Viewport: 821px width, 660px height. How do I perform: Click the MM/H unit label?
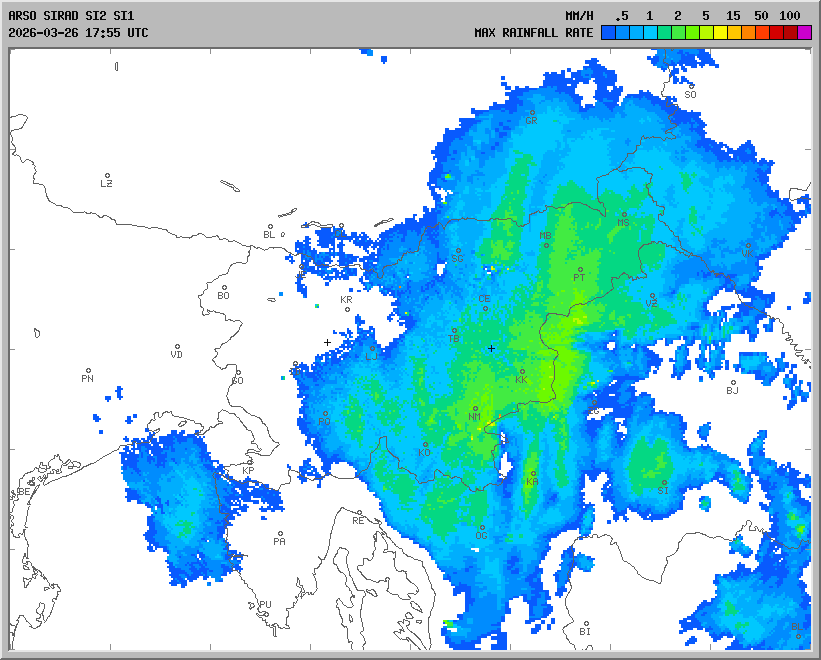click(579, 16)
